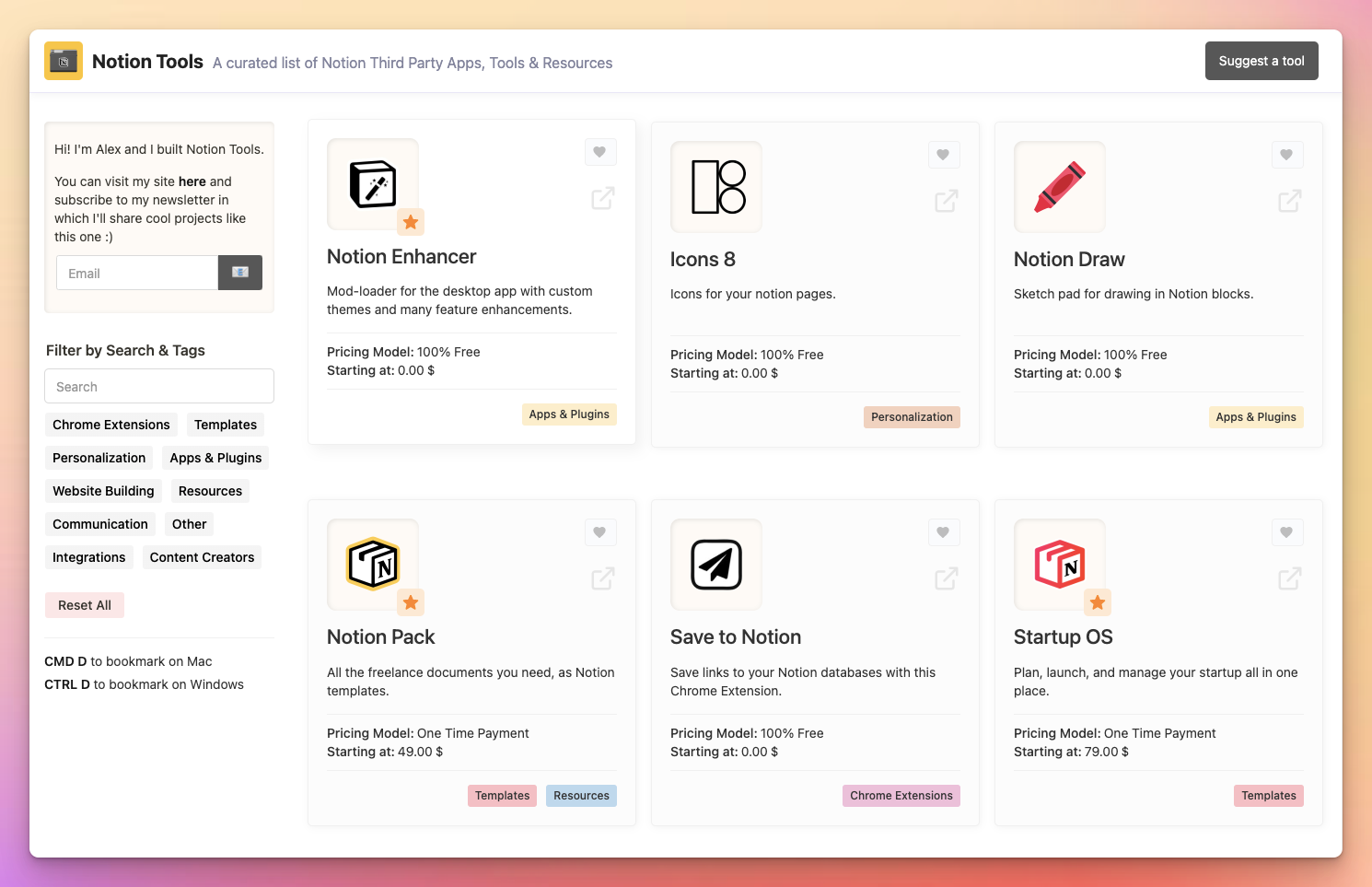Viewport: 1372px width, 887px height.
Task: Click the 'here' link in the intro box
Action: tap(192, 181)
